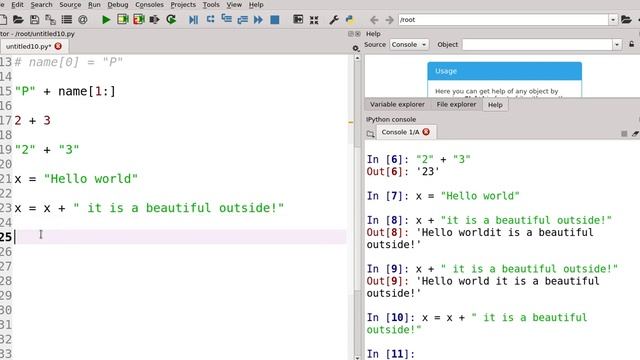
Task: Open editor options gear menu
Action: point(356,49)
